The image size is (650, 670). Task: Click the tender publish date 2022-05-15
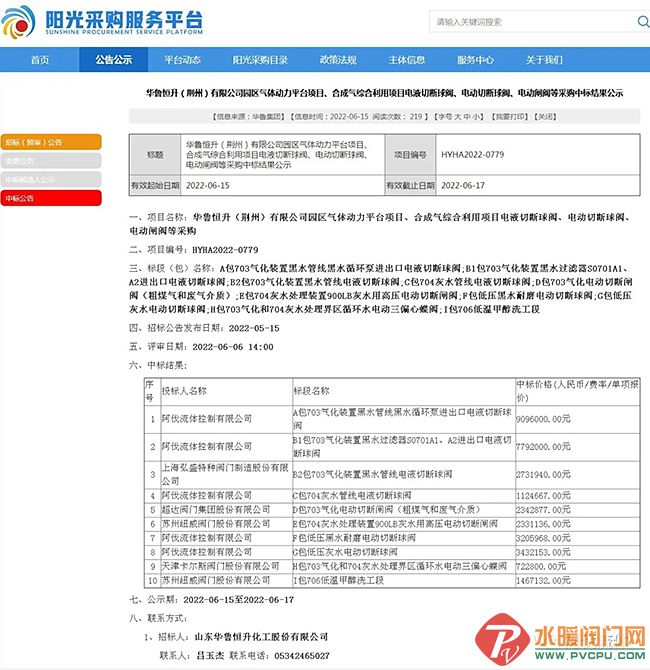click(x=254, y=328)
